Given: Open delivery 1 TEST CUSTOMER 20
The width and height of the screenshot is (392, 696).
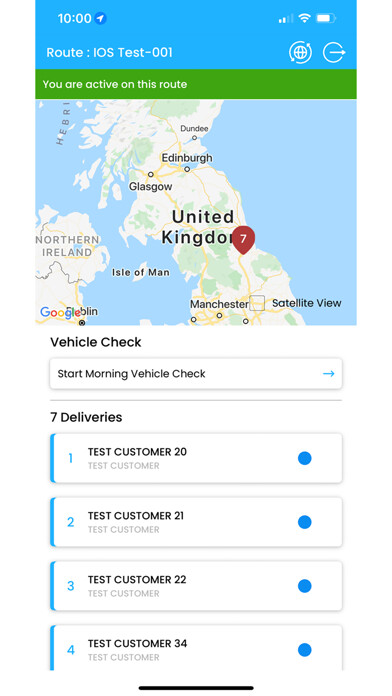Looking at the screenshot, I should pos(196,459).
